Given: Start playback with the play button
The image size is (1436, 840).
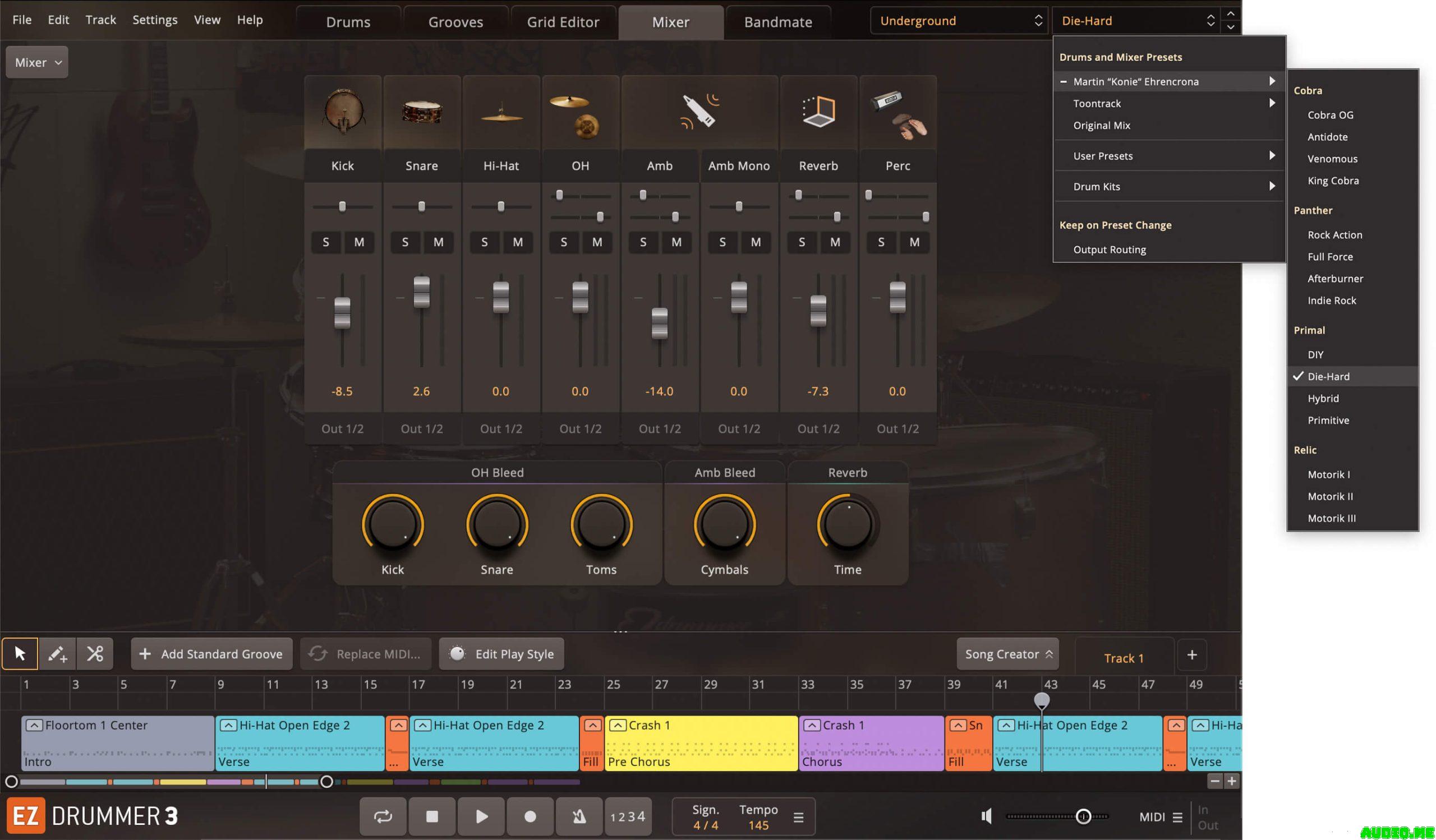Looking at the screenshot, I should [481, 816].
